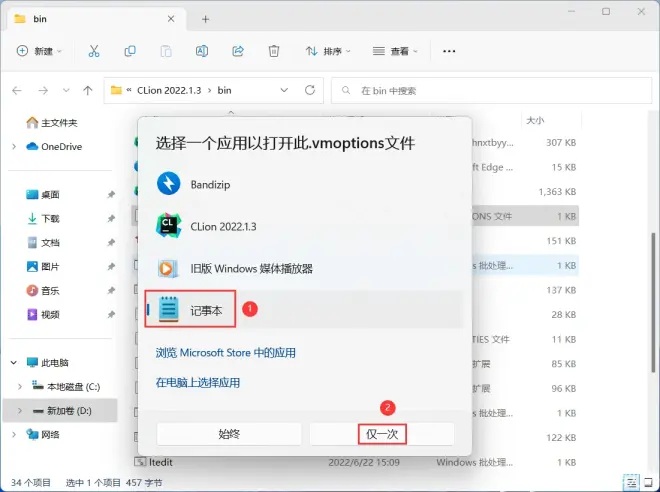Image resolution: width=660 pixels, height=492 pixels.
Task: Open OneDrive in sidebar
Action: pos(54,146)
